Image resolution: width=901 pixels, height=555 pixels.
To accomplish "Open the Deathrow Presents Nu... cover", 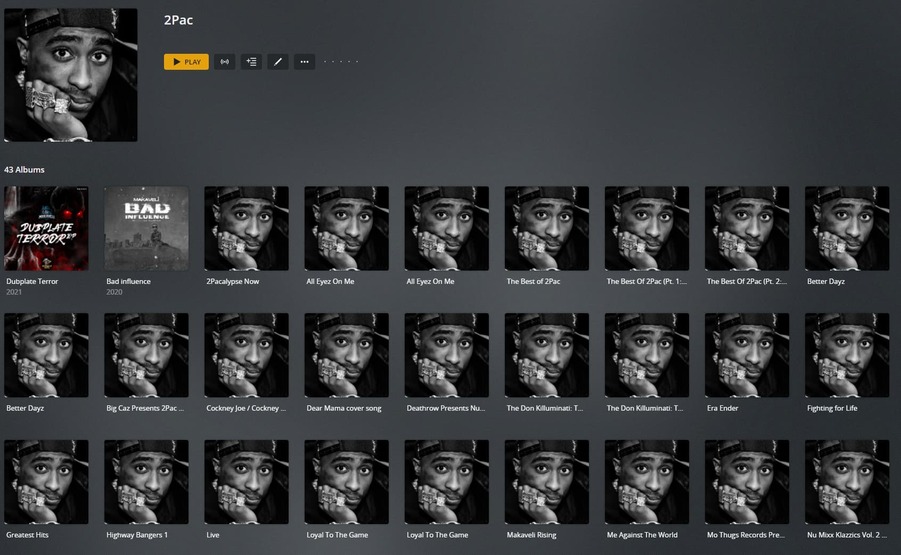I will click(446, 355).
